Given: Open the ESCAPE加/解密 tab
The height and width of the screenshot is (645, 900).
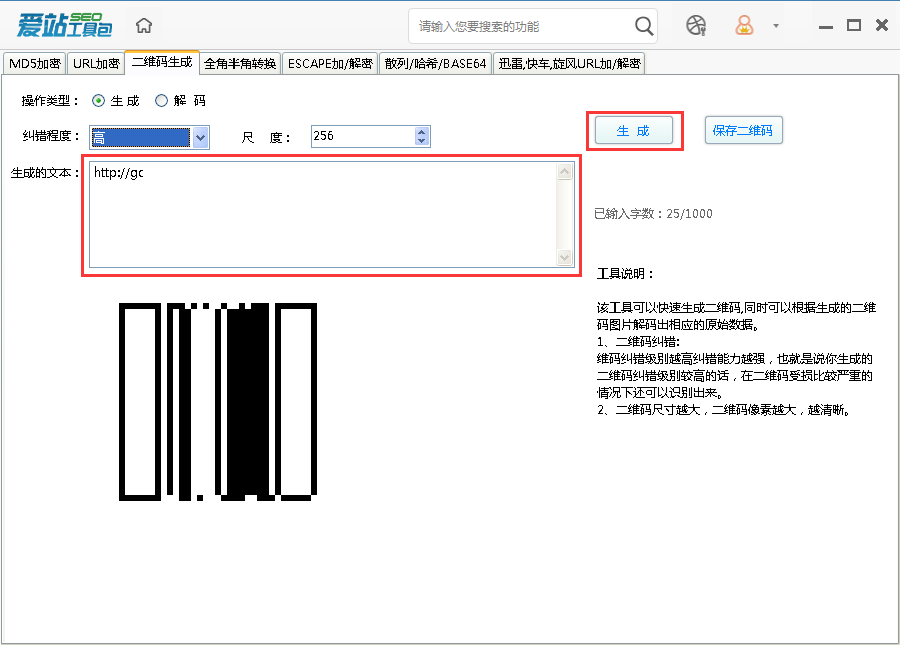Looking at the screenshot, I should click(x=331, y=62).
